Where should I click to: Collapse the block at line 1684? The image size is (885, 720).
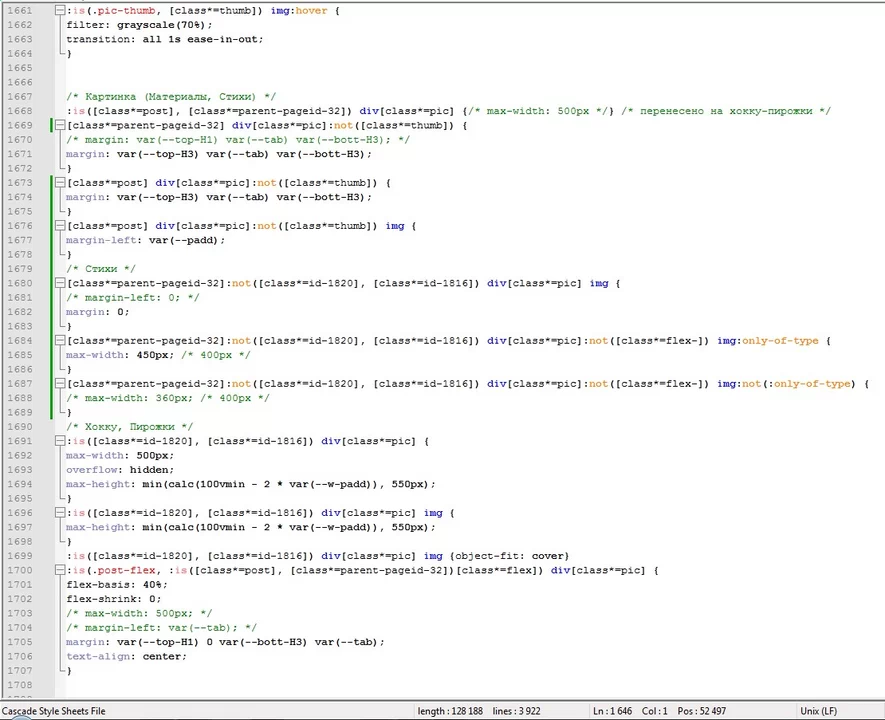(60, 341)
